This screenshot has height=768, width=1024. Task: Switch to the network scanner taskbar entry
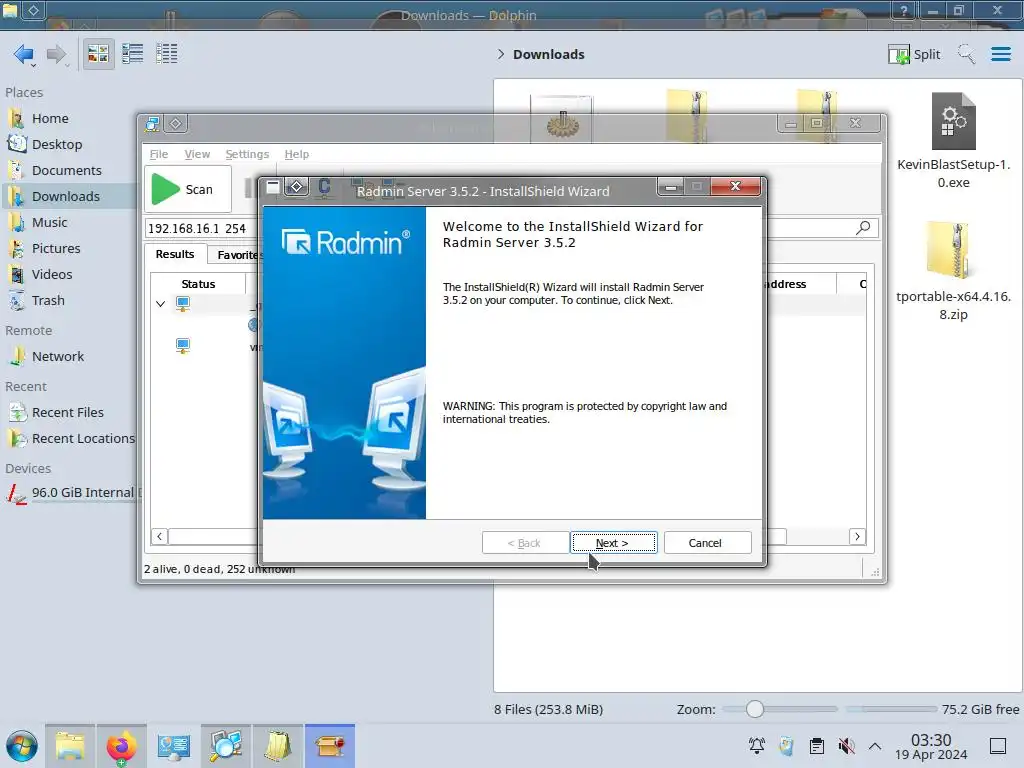[x=225, y=746]
